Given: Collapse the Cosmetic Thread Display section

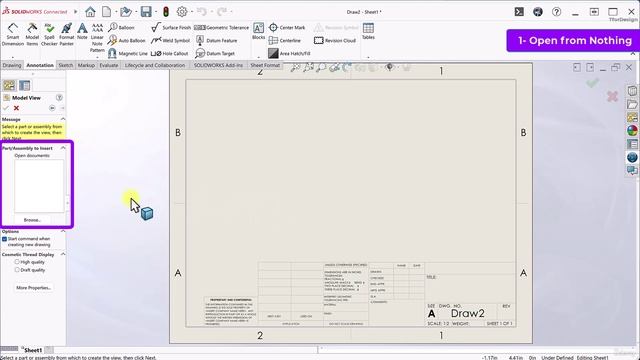Looking at the screenshot, I should click(x=63, y=254).
